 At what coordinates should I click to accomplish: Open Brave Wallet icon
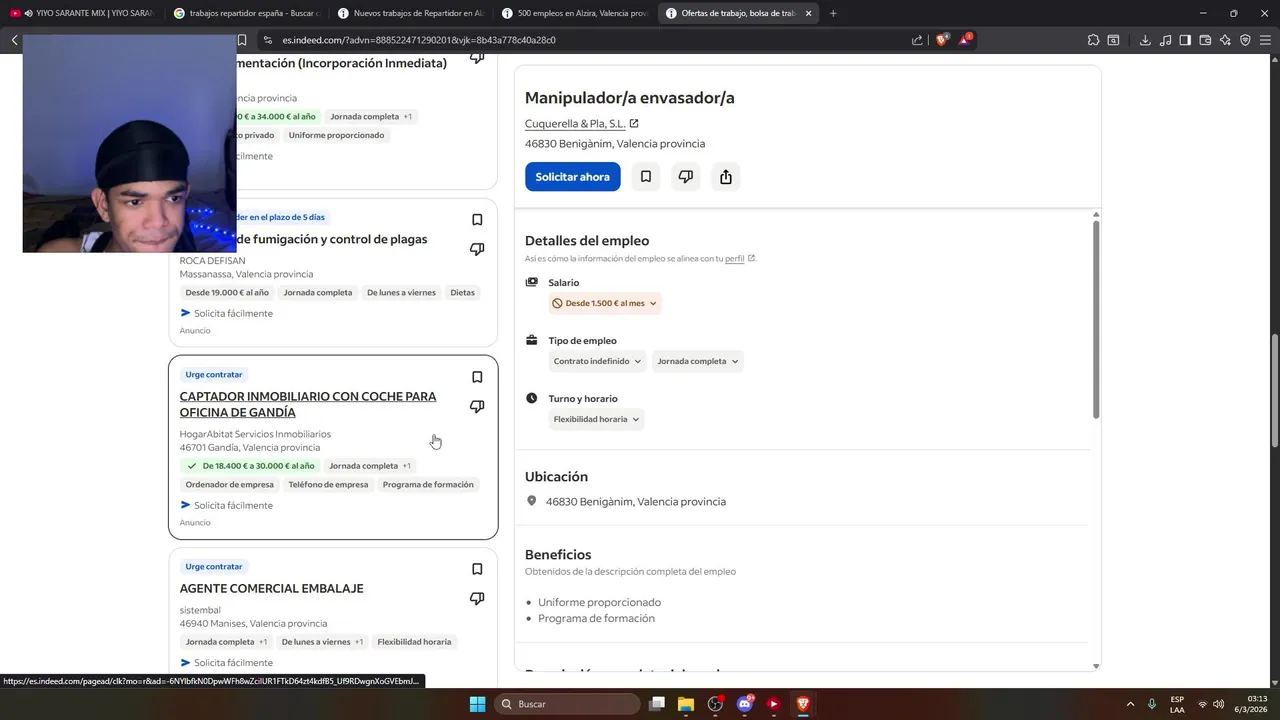(x=1205, y=40)
